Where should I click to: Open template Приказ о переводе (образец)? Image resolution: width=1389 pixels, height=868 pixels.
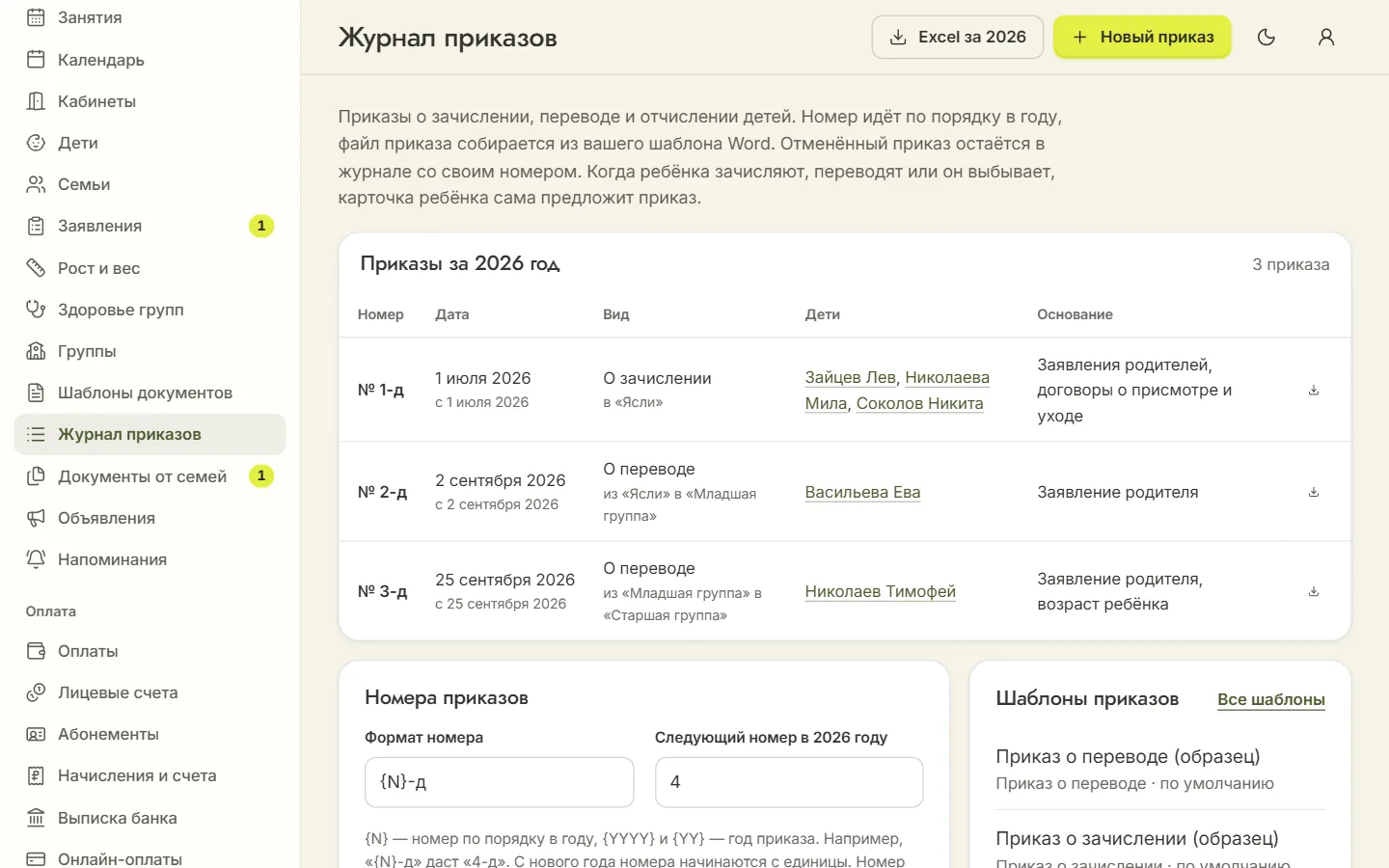[1128, 756]
